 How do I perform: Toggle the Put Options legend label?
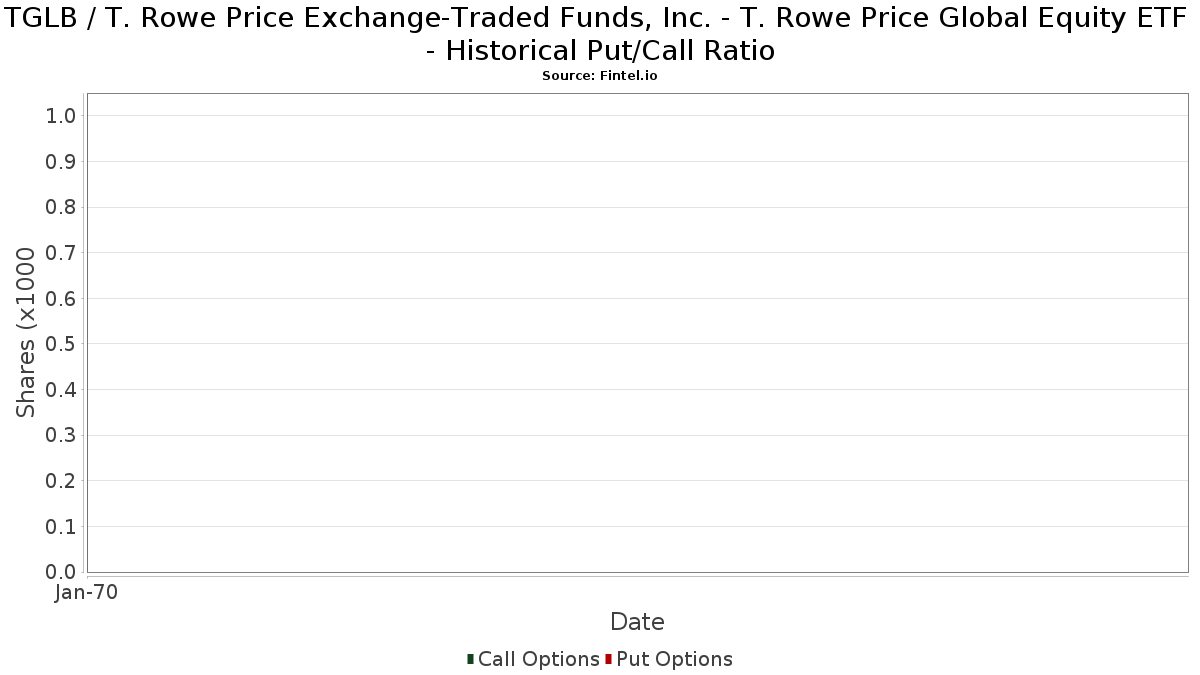pyautogui.click(x=675, y=659)
